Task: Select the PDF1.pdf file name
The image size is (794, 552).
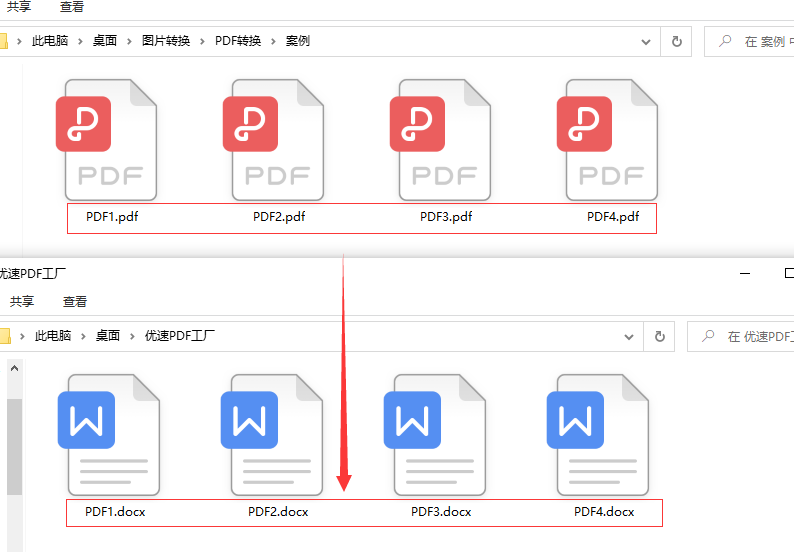Action: (x=112, y=217)
